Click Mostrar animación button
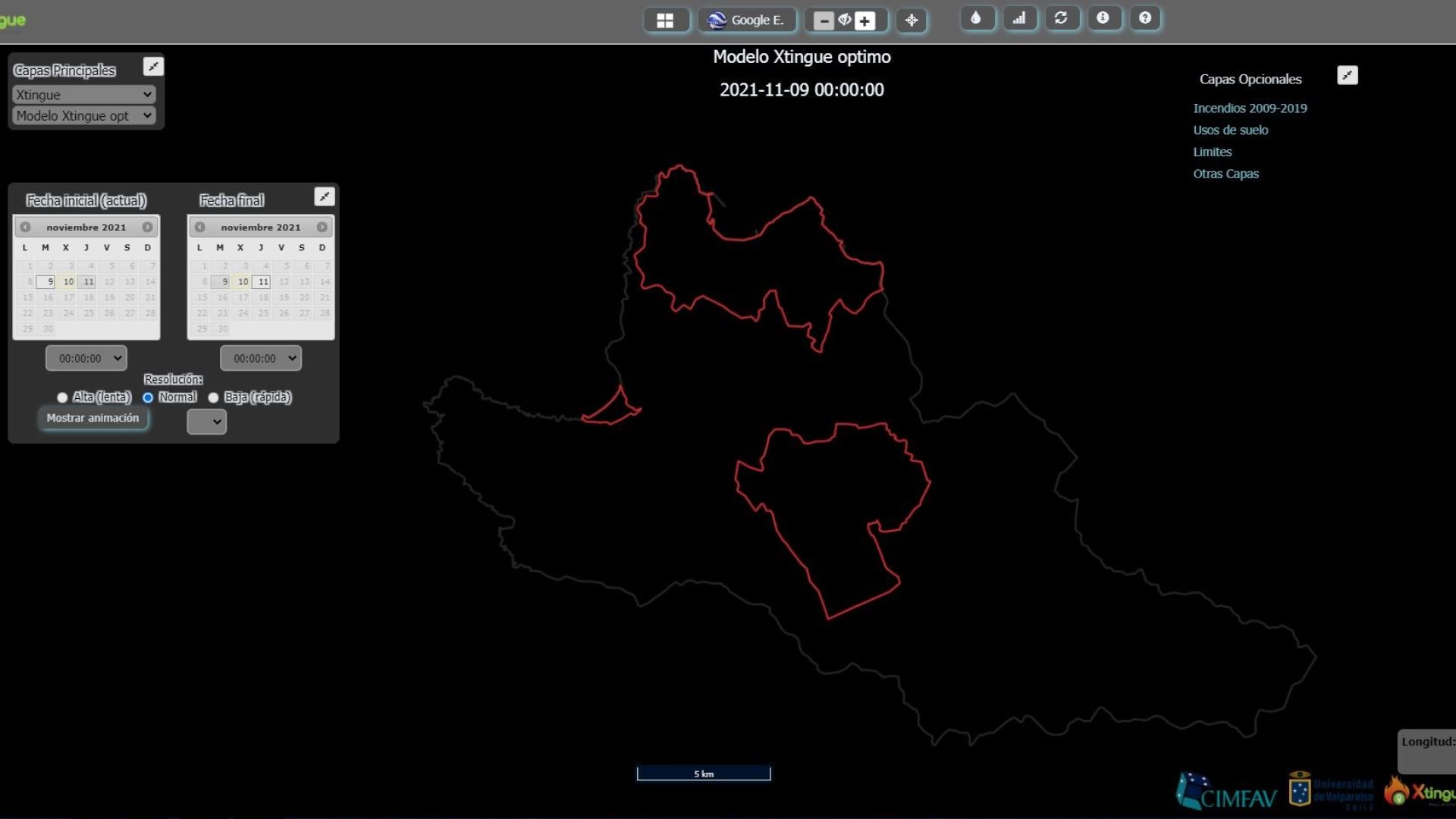The image size is (1456, 819). click(x=93, y=418)
